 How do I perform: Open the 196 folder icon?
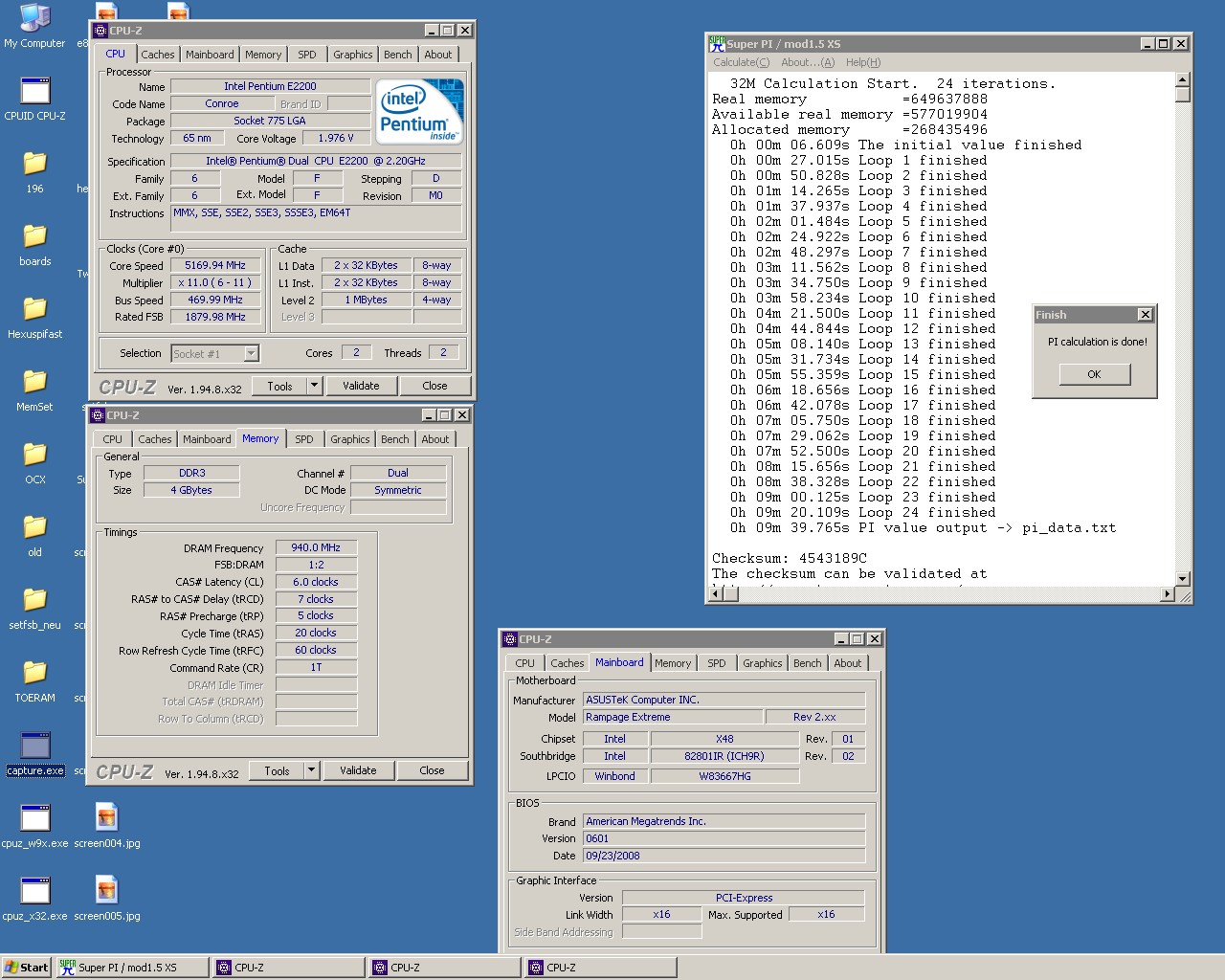pos(34,172)
